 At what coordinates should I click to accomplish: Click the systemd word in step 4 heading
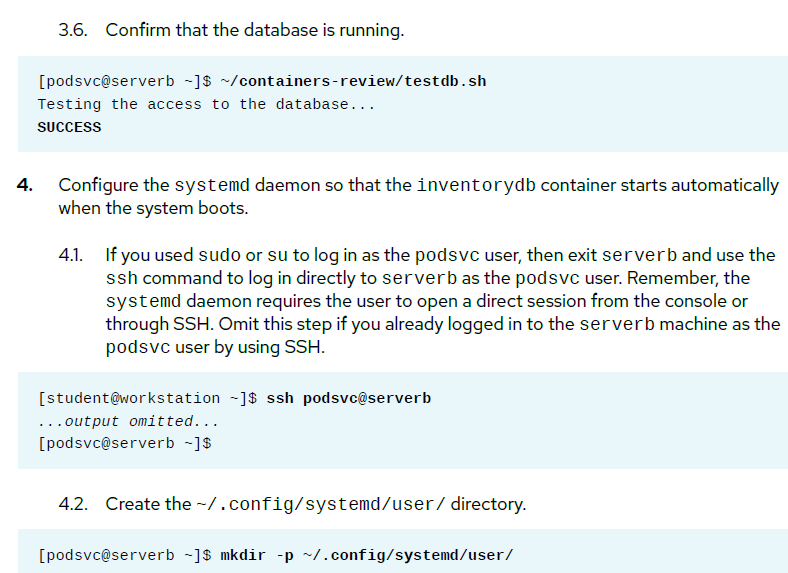click(x=212, y=185)
